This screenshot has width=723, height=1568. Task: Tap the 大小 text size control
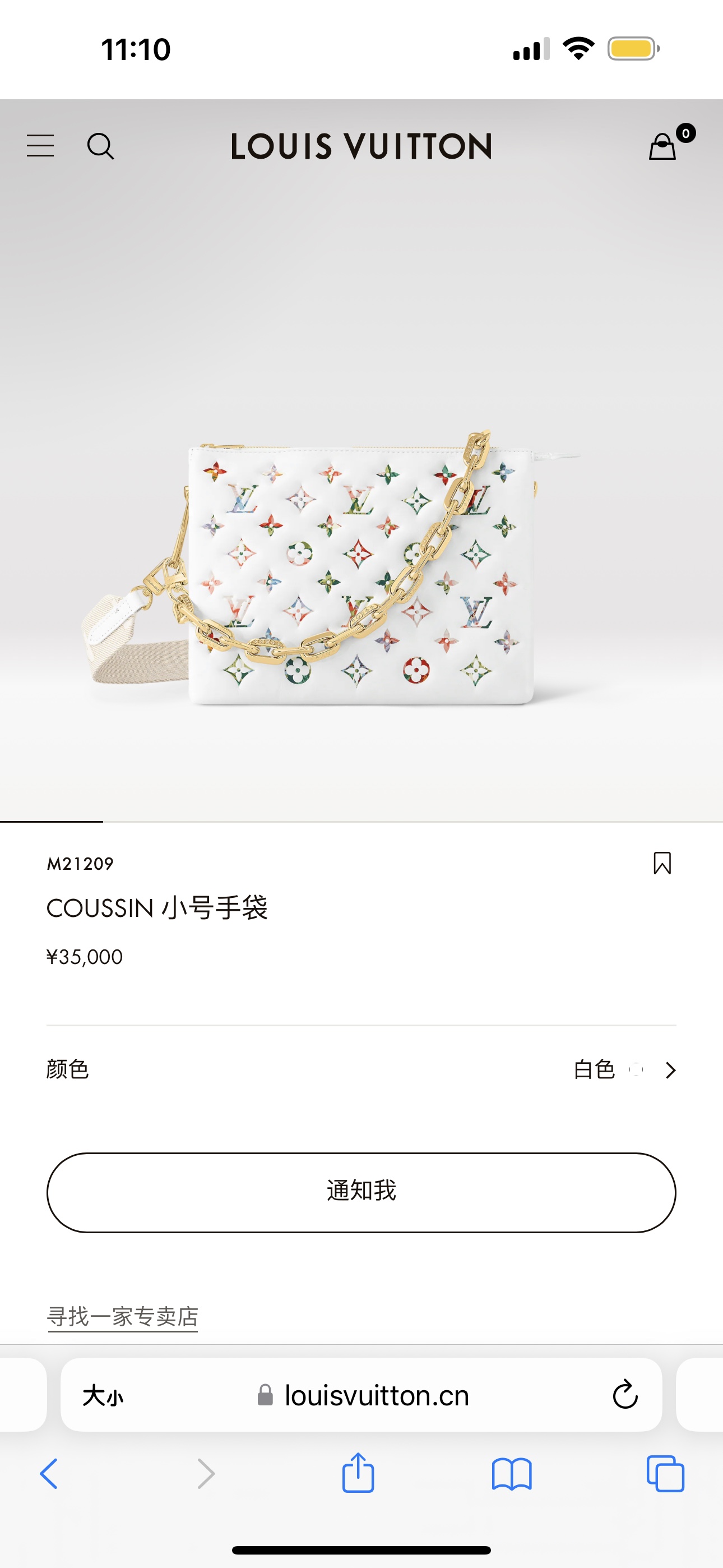tap(103, 1395)
